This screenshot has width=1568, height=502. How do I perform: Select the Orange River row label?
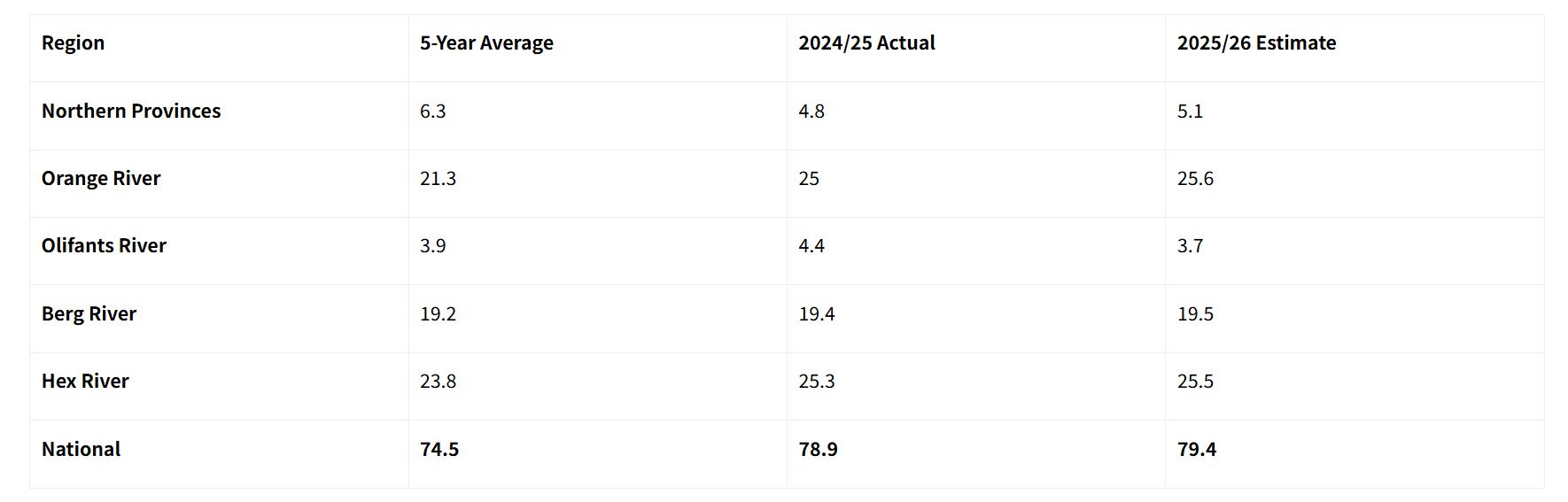pos(101,178)
